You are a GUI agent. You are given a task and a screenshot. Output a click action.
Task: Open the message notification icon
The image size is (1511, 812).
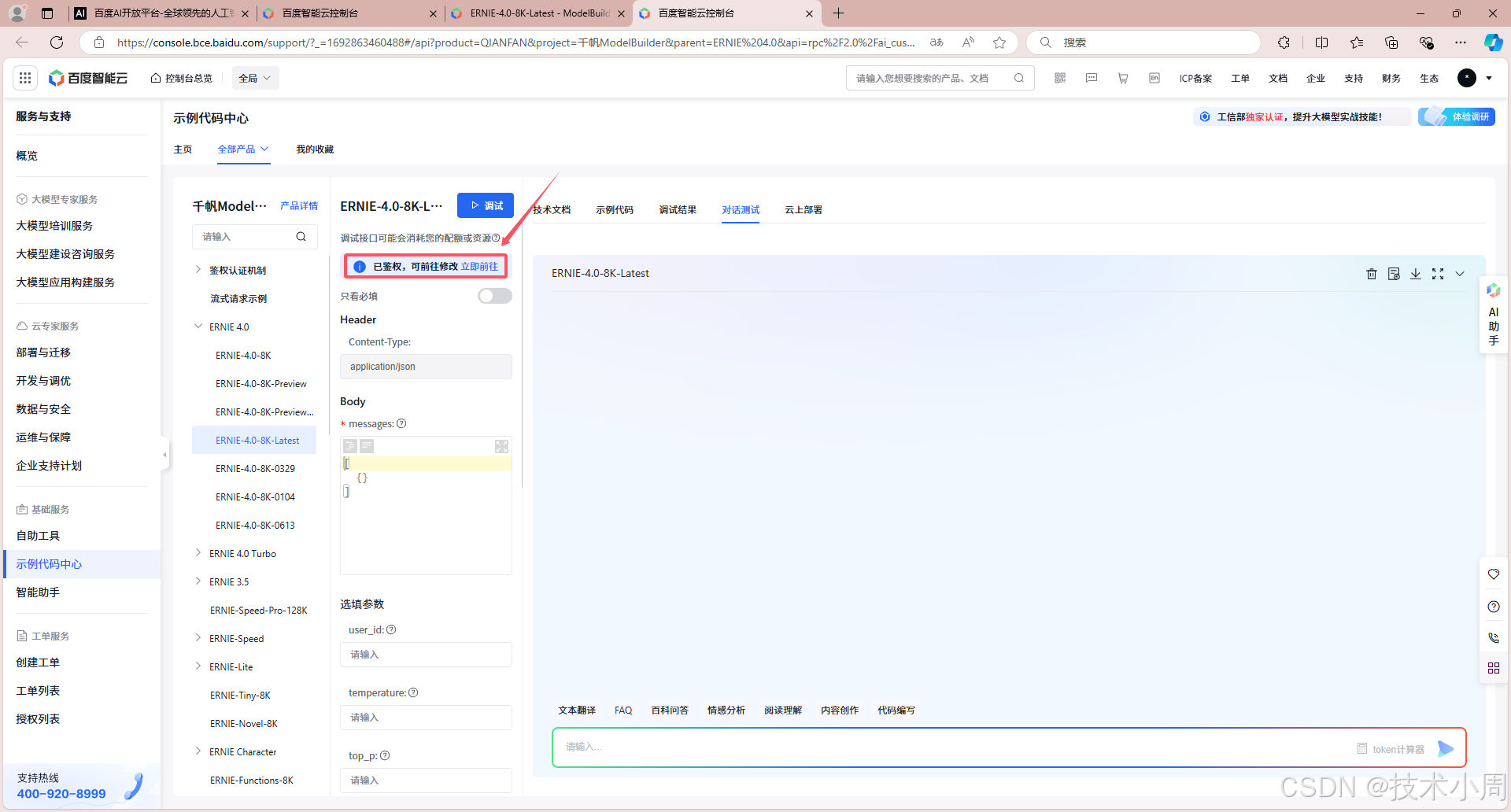point(1092,78)
